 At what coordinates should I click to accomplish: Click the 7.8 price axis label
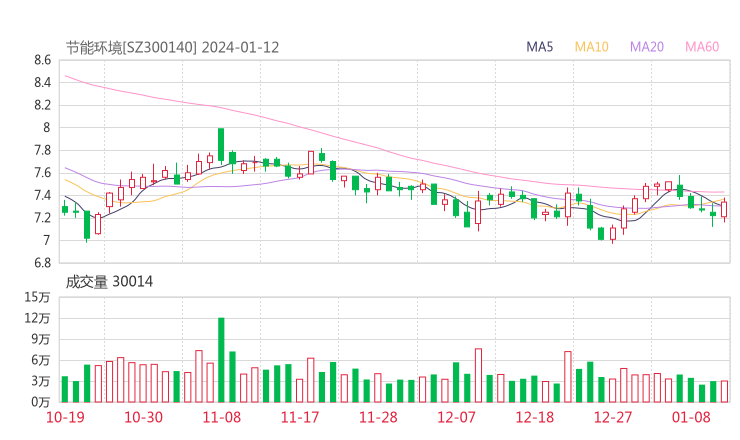click(42, 150)
